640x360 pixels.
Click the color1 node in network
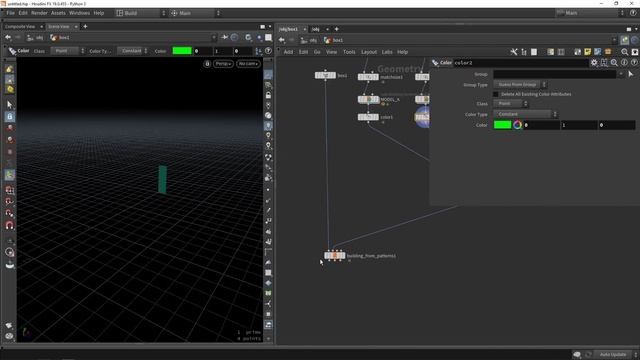click(368, 117)
